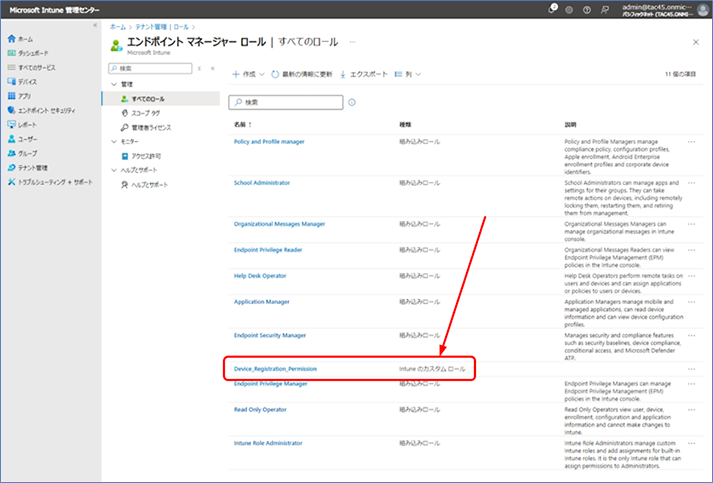The width and height of the screenshot is (713, 483).
Task: Open ユーザー in the sidebar
Action: (22, 139)
